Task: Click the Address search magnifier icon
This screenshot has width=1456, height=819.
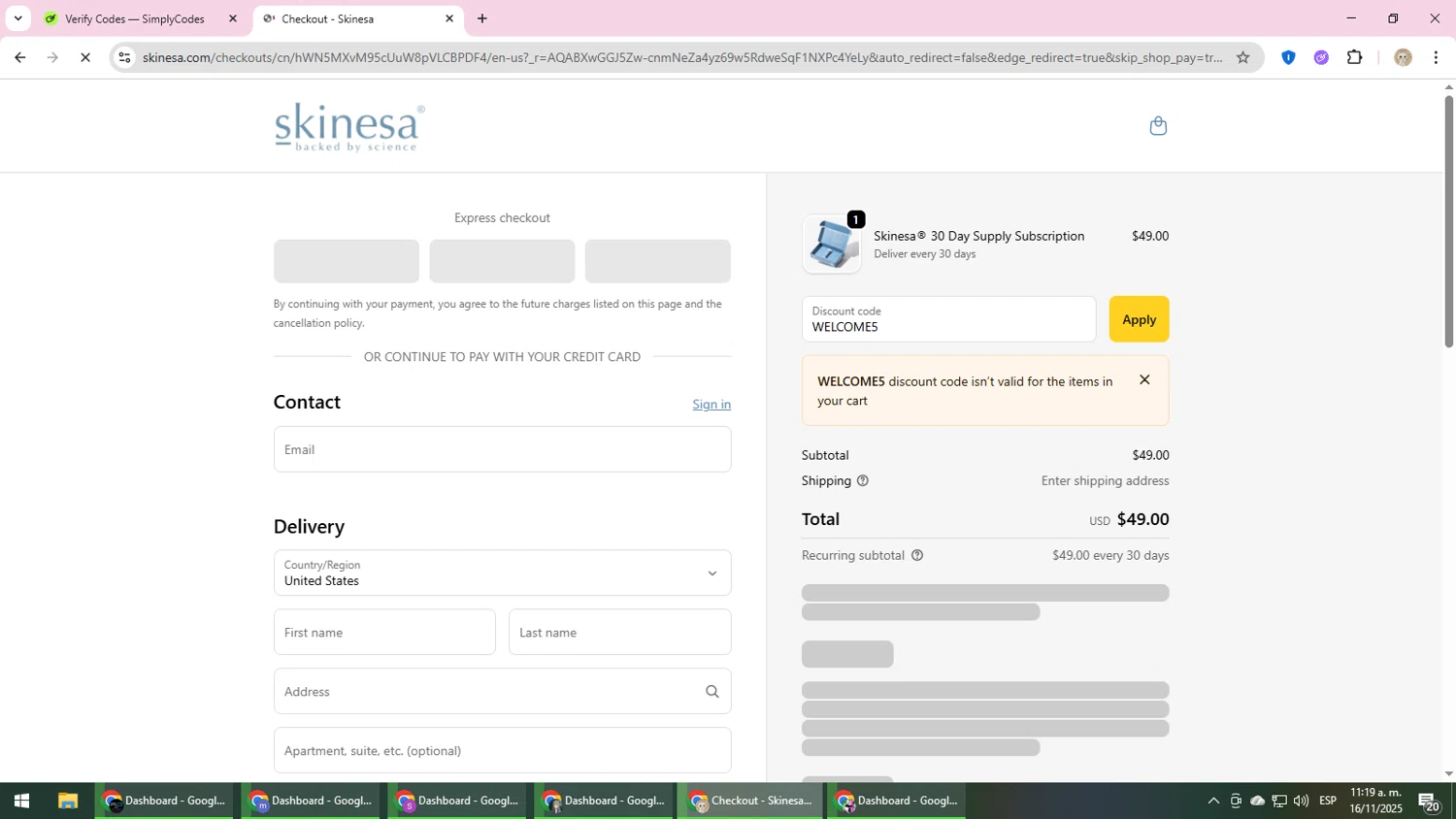Action: click(711, 692)
